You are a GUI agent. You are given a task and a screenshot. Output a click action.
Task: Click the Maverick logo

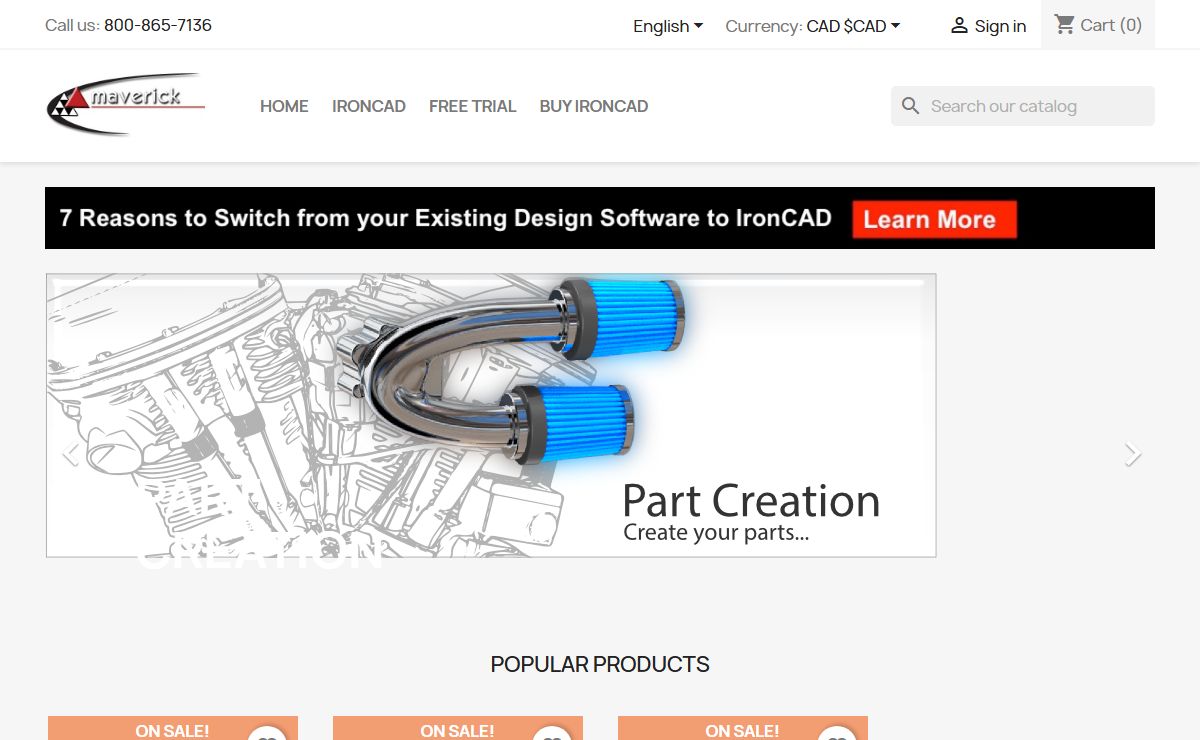pos(126,104)
